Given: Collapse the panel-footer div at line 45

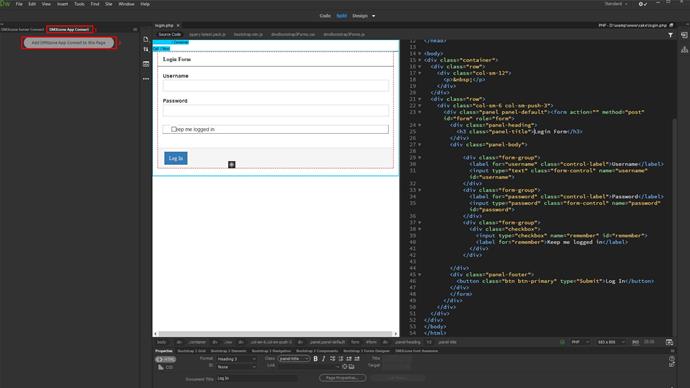Looking at the screenshot, I should point(419,275).
